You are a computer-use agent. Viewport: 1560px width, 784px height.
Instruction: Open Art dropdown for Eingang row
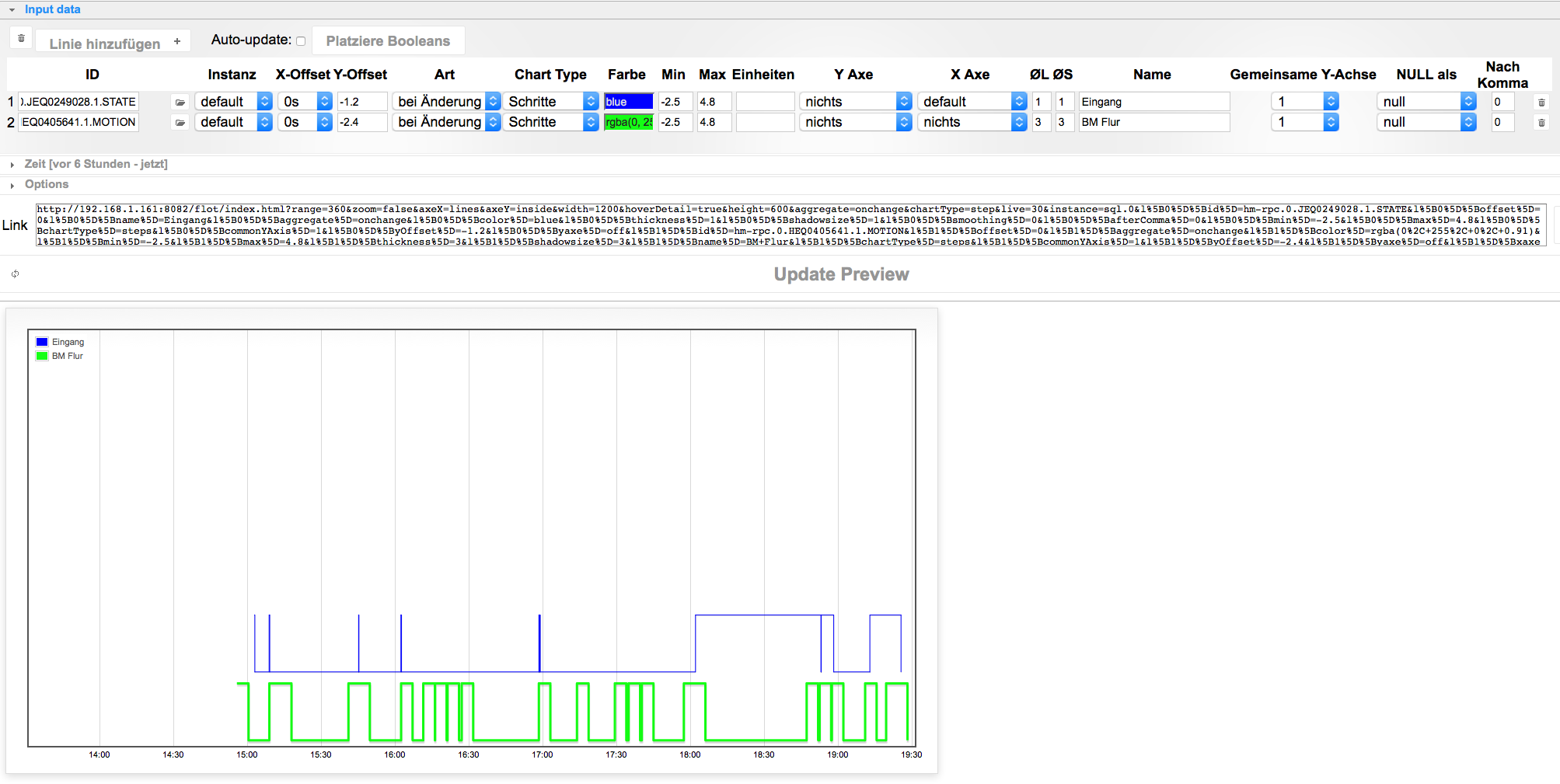[x=446, y=102]
